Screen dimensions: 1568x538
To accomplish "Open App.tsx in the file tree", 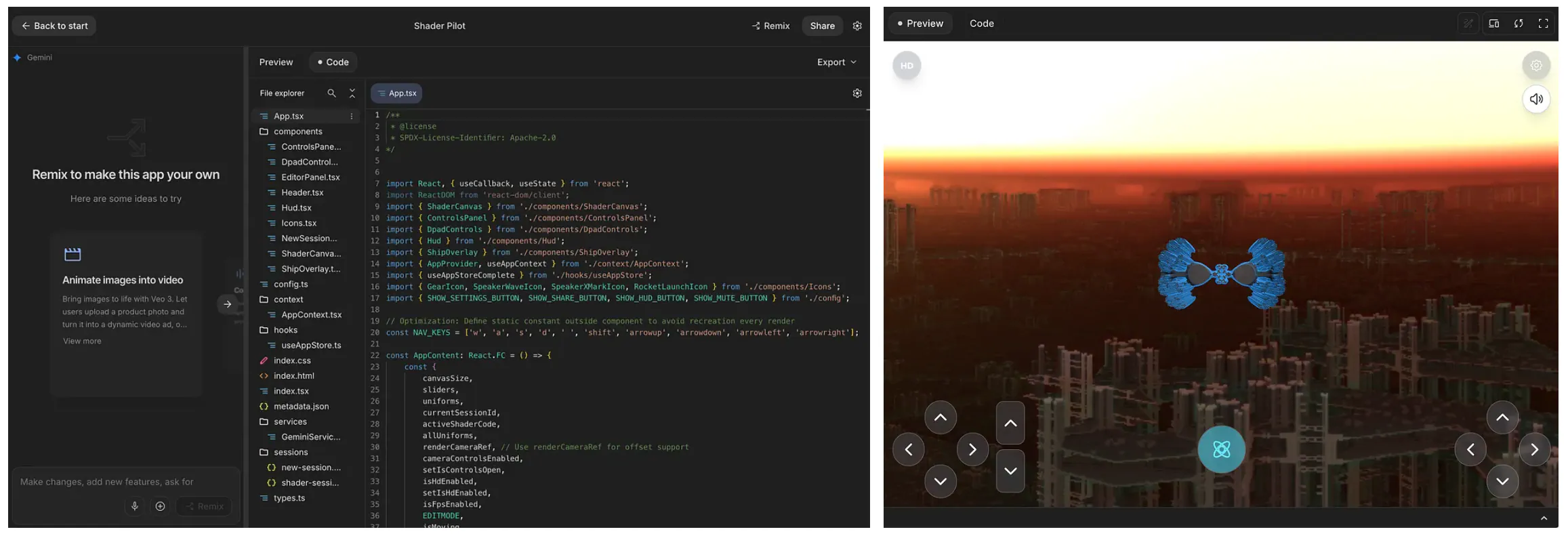I will click(289, 117).
